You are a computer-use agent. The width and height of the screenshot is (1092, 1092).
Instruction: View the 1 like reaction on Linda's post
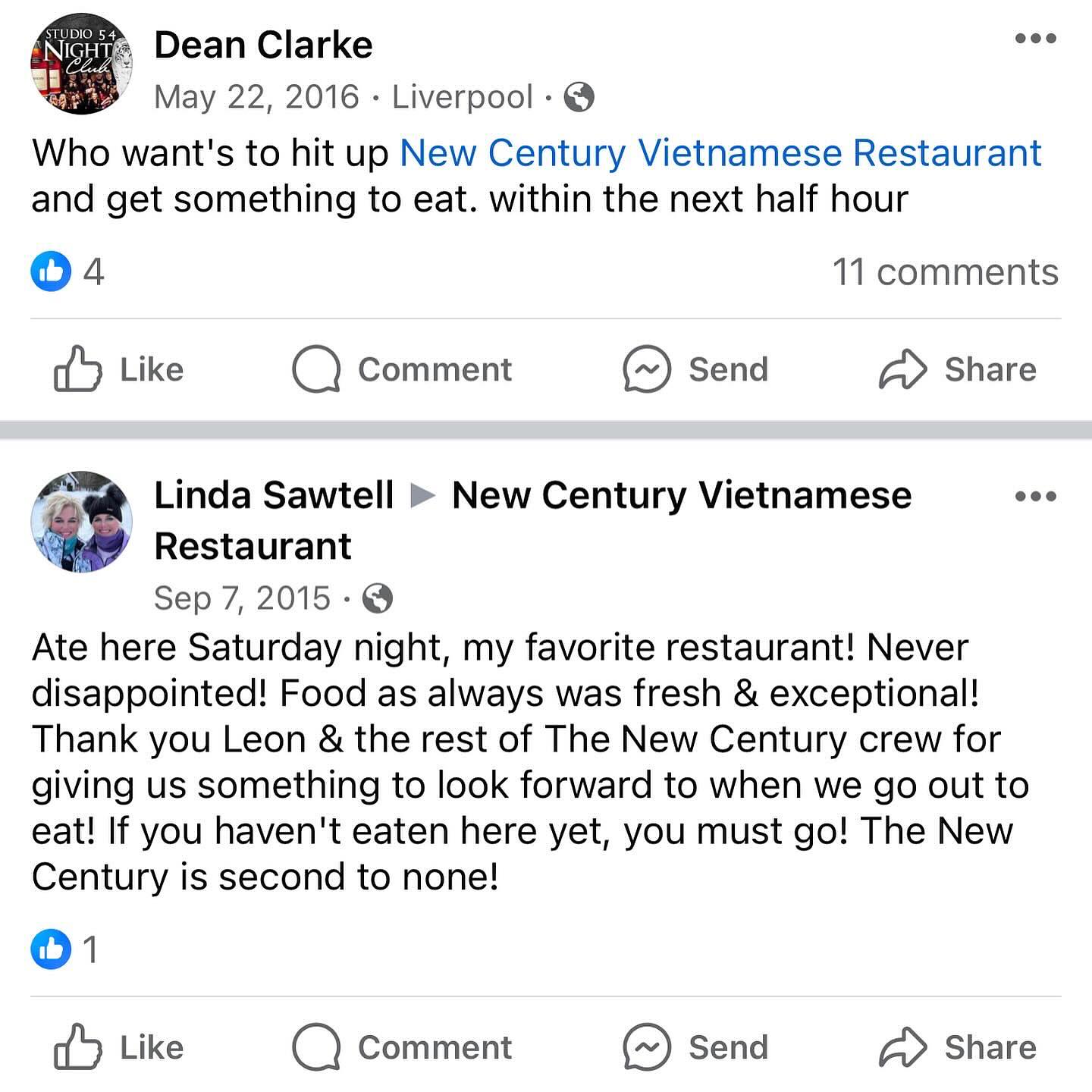64,949
